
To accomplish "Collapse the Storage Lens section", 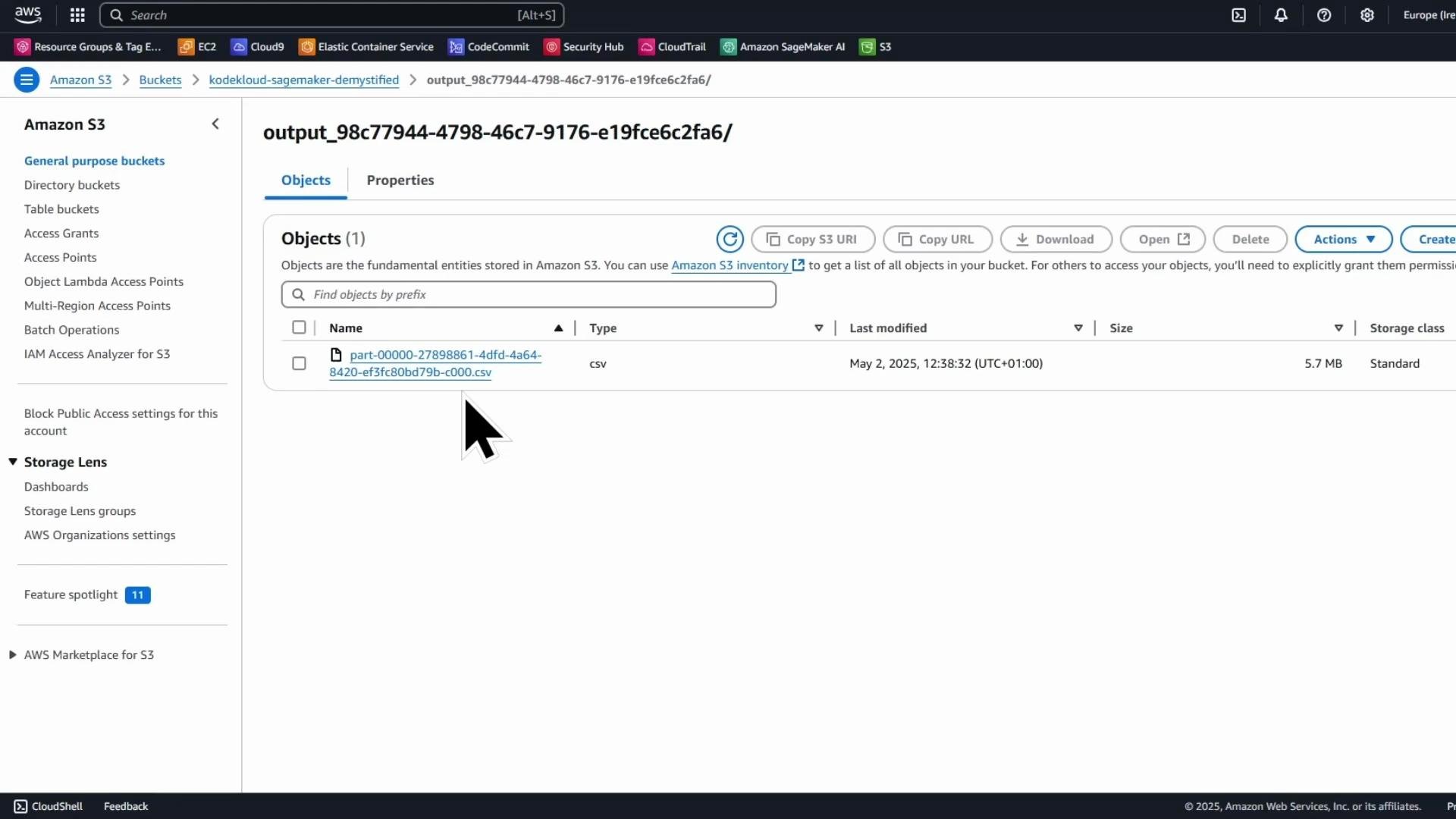I will pos(13,462).
